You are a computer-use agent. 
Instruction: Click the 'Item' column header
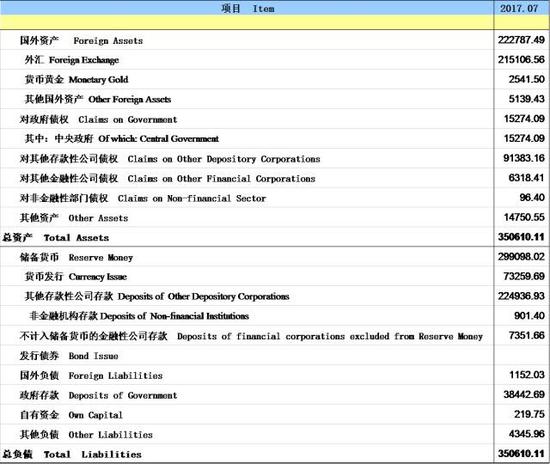pos(247,8)
